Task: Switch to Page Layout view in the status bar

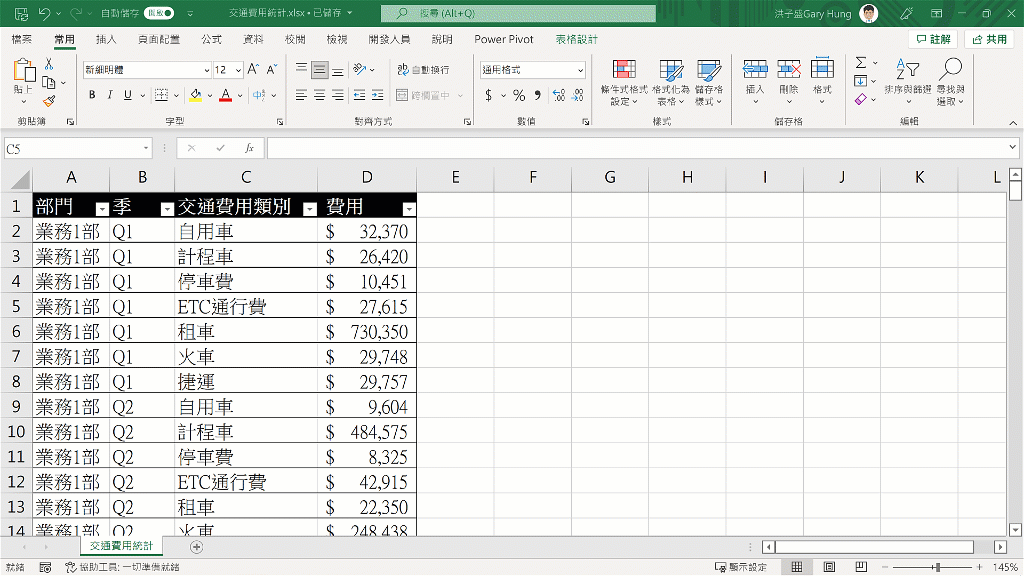Action: [x=829, y=567]
